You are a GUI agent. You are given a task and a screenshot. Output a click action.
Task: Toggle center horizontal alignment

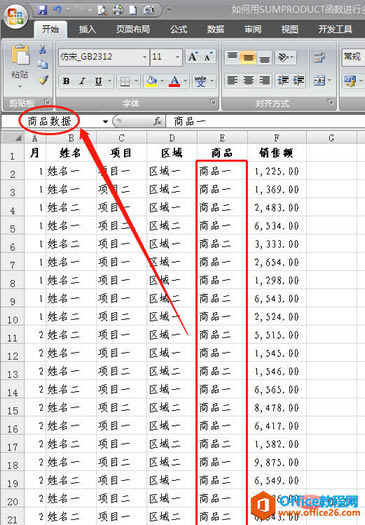tap(248, 81)
